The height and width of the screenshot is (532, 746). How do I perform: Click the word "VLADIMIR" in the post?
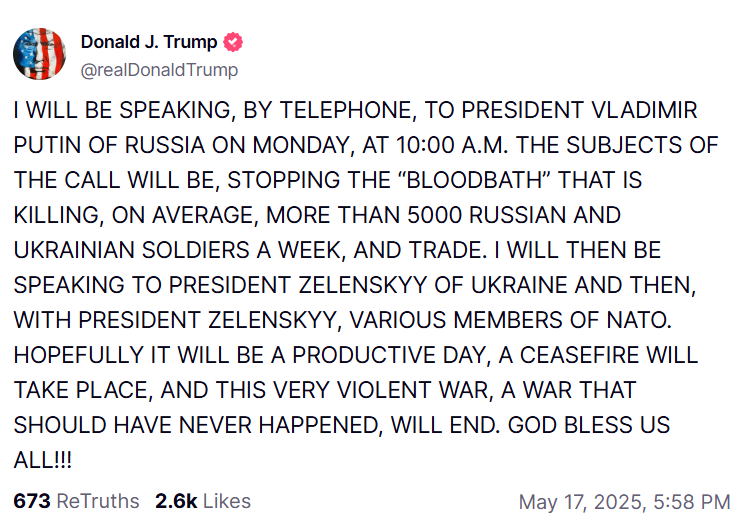[x=645, y=110]
